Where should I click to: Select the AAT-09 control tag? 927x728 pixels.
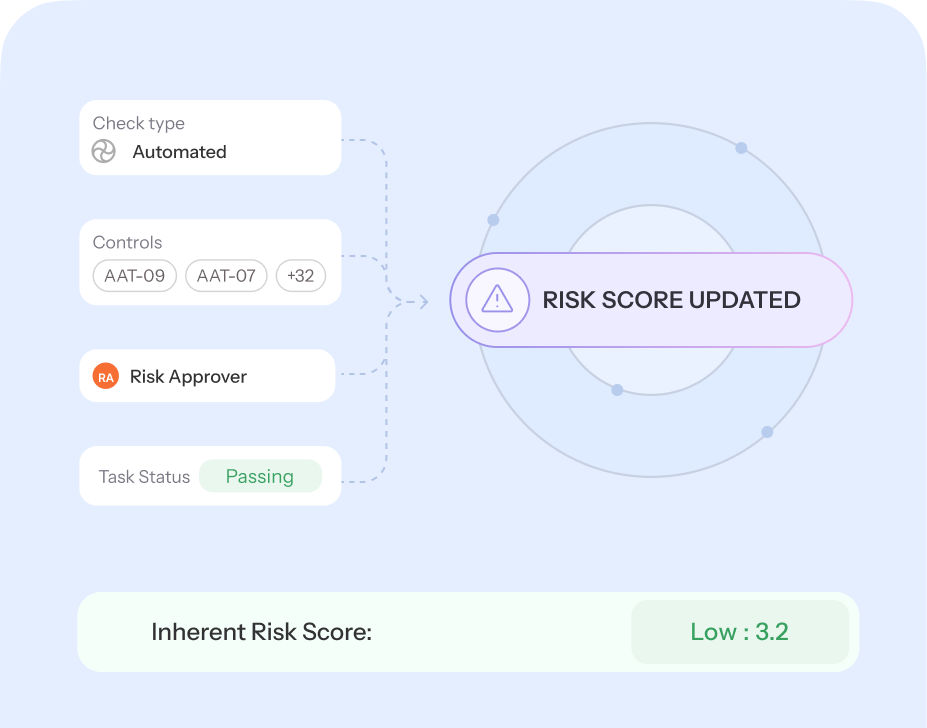point(134,276)
